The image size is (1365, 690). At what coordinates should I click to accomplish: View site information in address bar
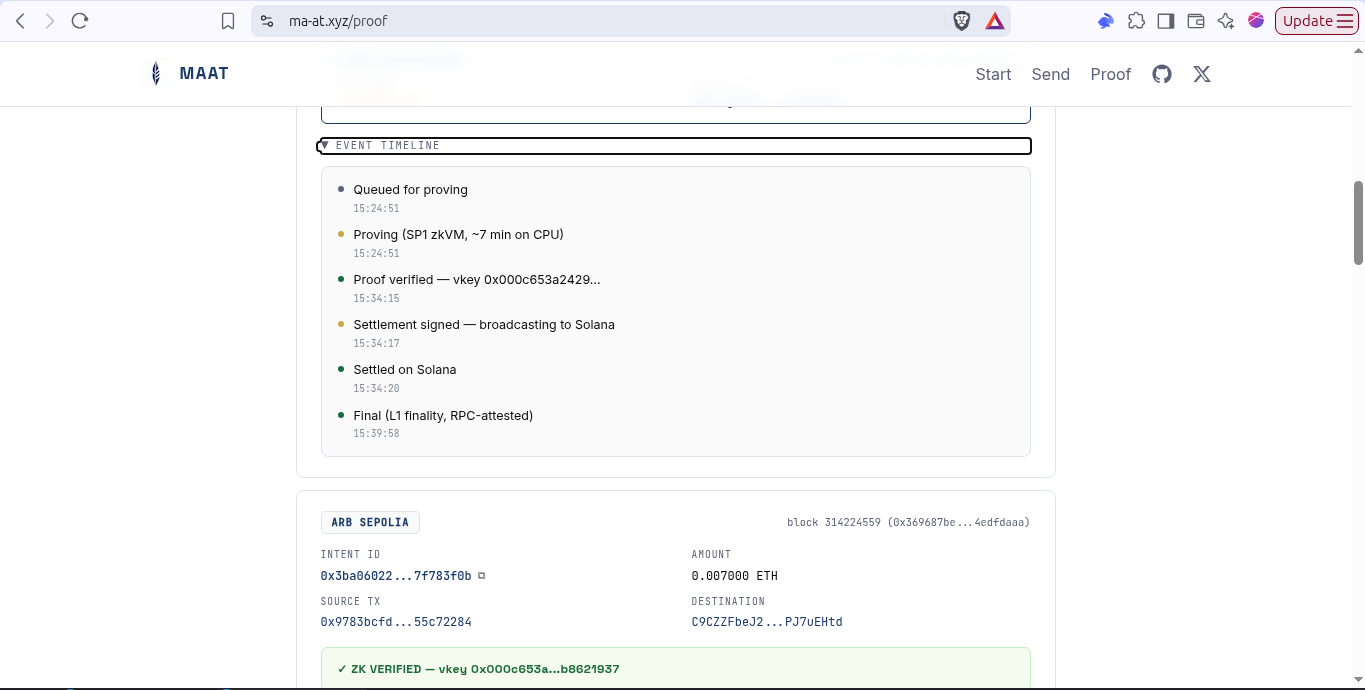267,21
